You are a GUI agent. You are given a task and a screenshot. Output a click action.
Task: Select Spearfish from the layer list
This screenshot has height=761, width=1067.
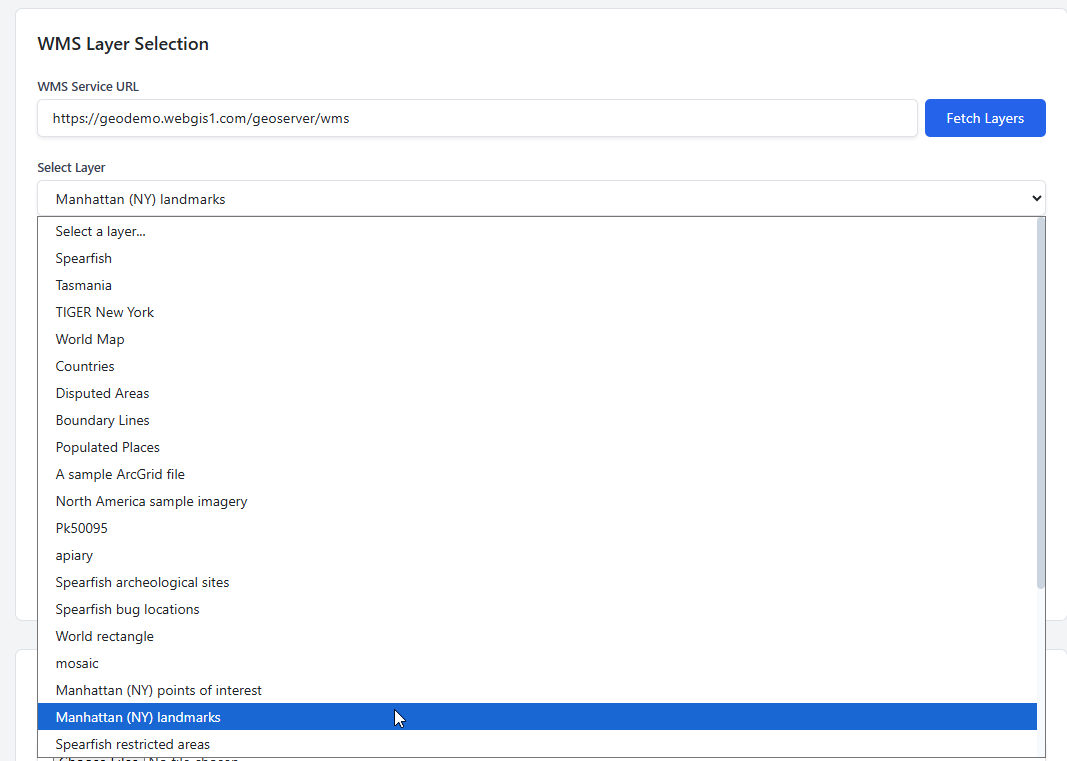pyautogui.click(x=84, y=258)
